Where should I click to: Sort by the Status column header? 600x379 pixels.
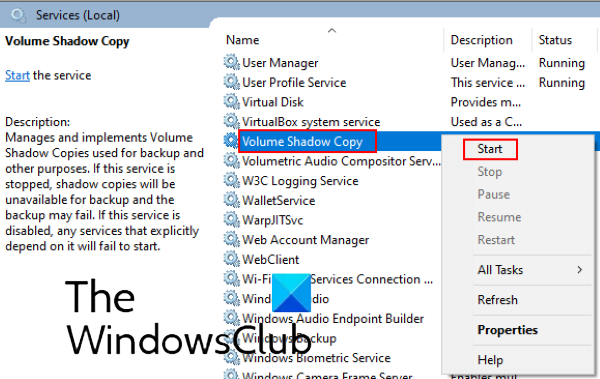555,40
